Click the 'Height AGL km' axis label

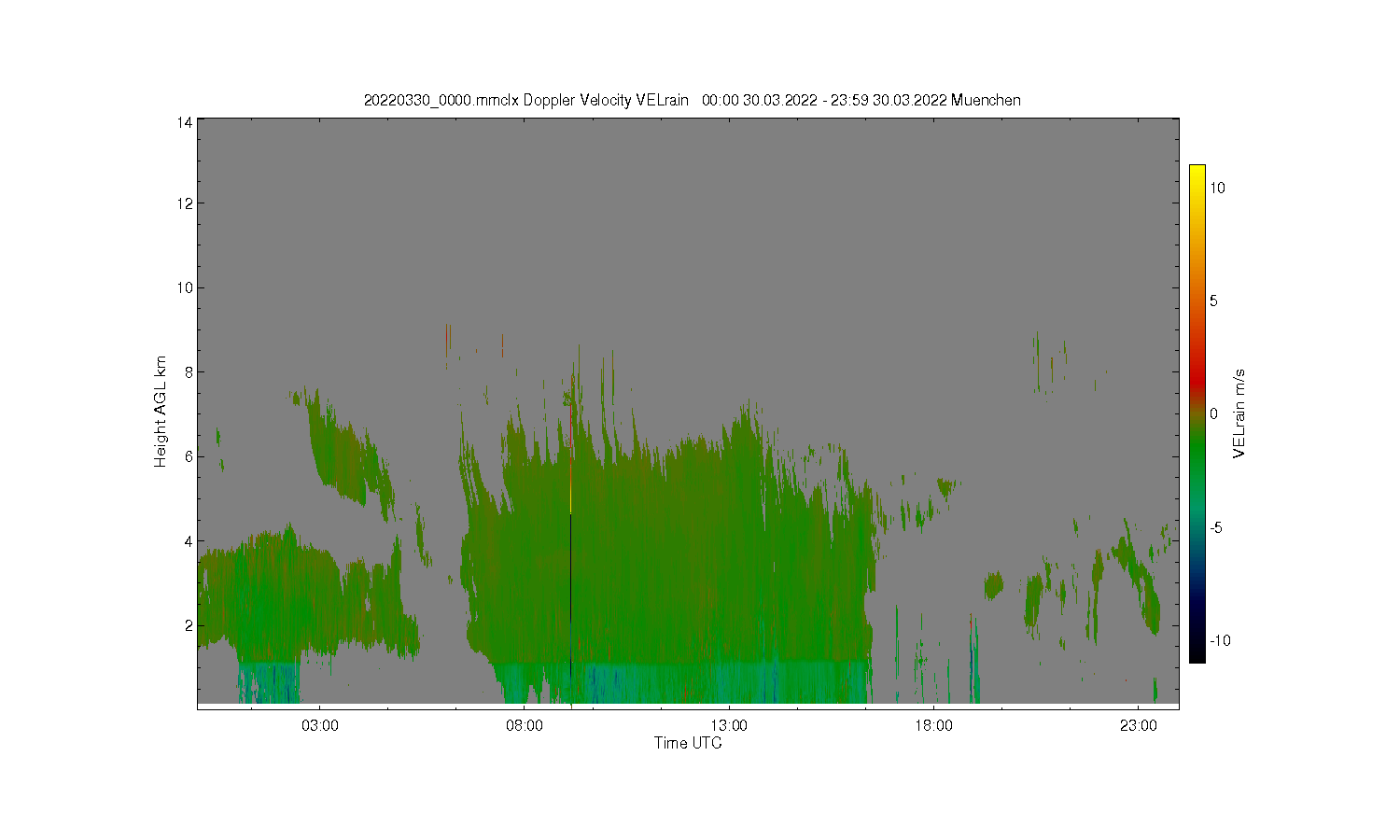click(x=161, y=412)
